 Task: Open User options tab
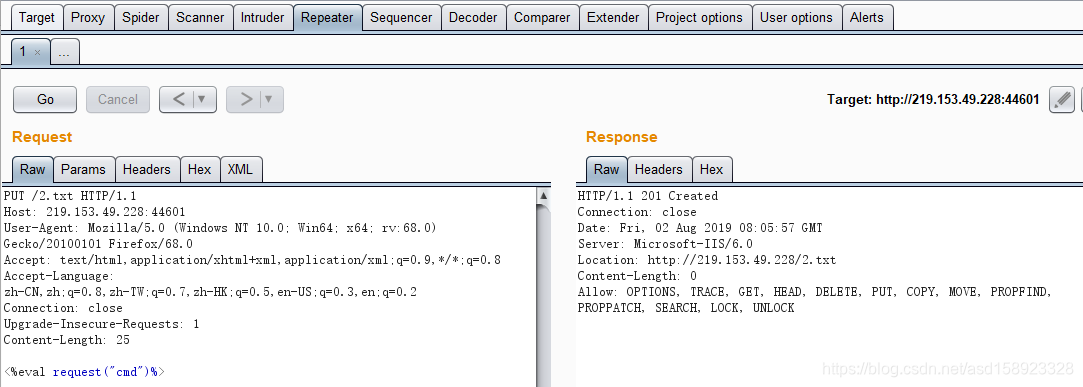tap(796, 17)
